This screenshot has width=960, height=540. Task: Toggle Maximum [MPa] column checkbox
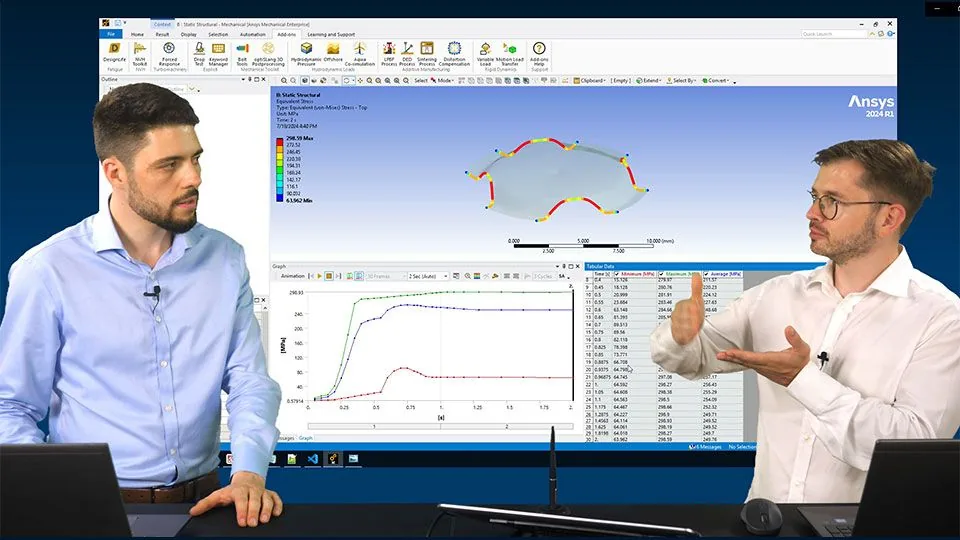click(661, 274)
